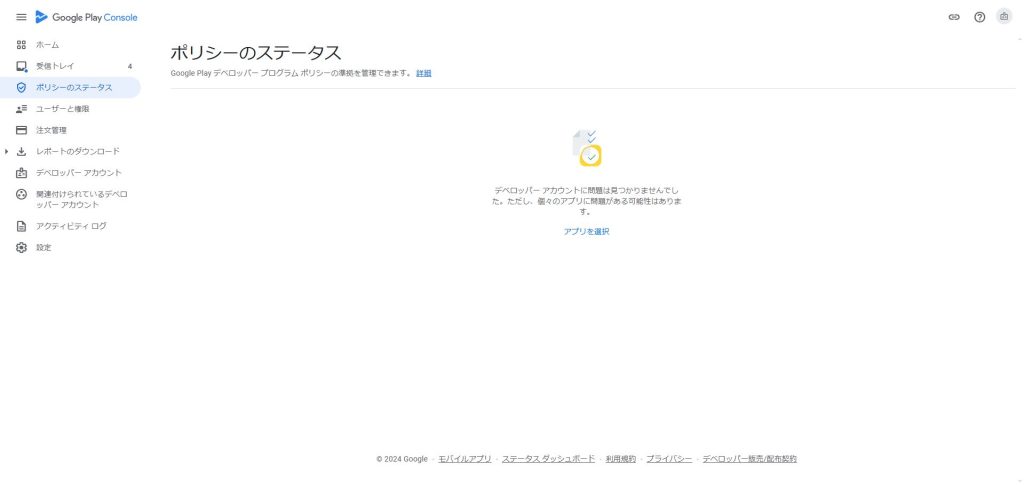Open モバイルアプリ footer link
The width and height of the screenshot is (1024, 485).
click(464, 459)
